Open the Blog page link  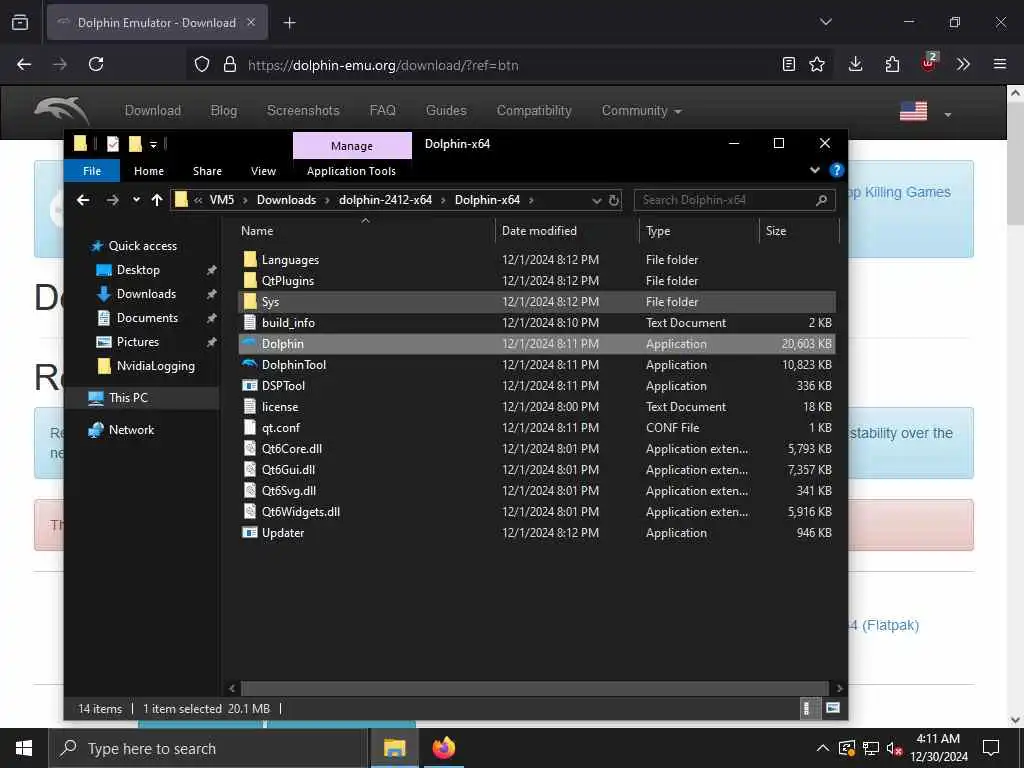point(224,110)
